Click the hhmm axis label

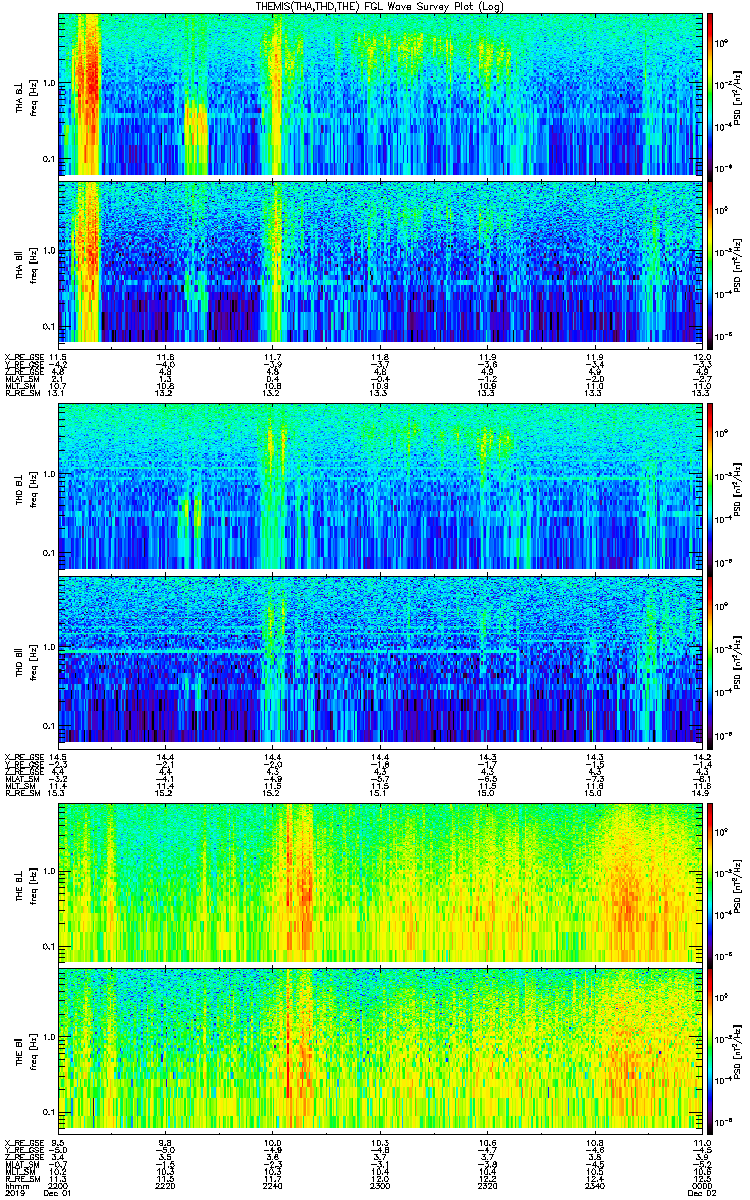(16, 1186)
